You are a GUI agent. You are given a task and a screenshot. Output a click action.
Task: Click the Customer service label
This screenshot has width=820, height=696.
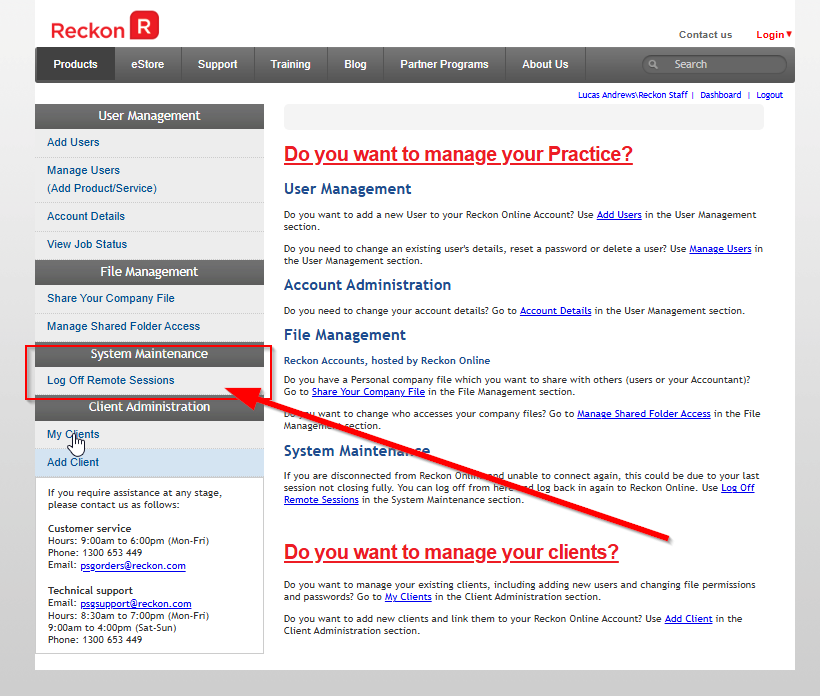click(89, 529)
